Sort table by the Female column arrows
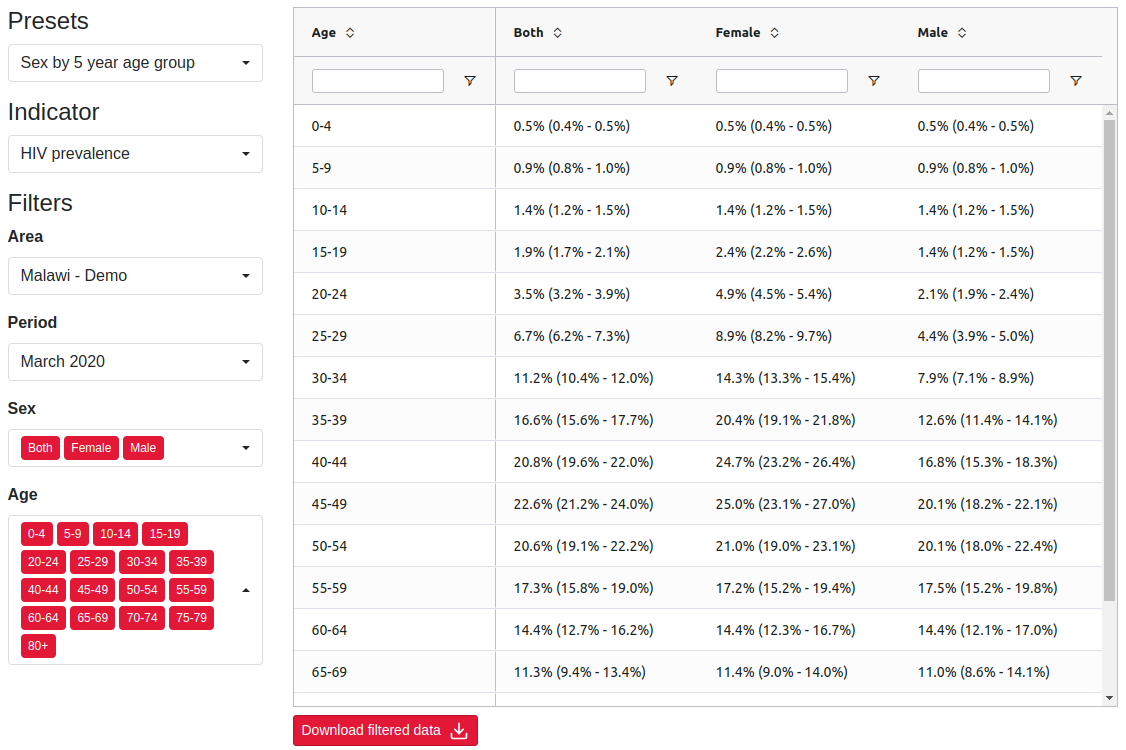Viewport: 1126px width, 750px height. tap(774, 33)
